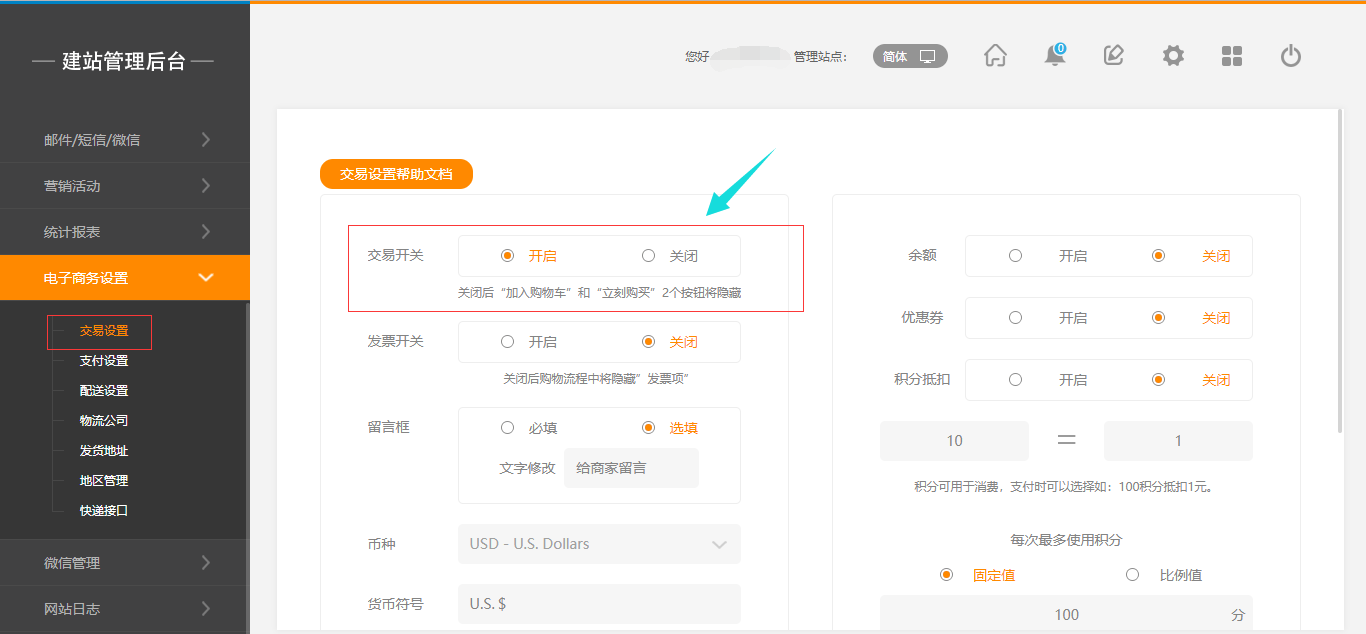Viewport: 1366px width, 634px height.
Task: Choose 比例值 radio option
Action: coord(1133,575)
